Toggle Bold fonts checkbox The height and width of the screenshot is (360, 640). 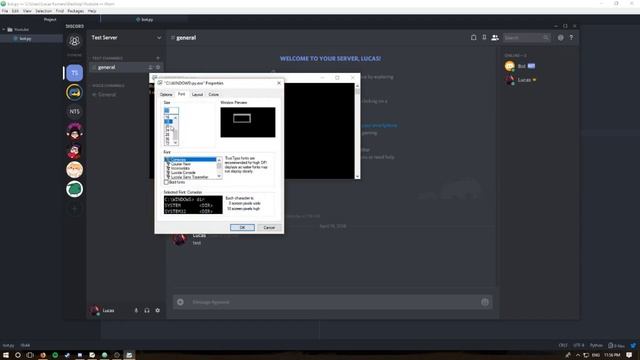point(166,182)
